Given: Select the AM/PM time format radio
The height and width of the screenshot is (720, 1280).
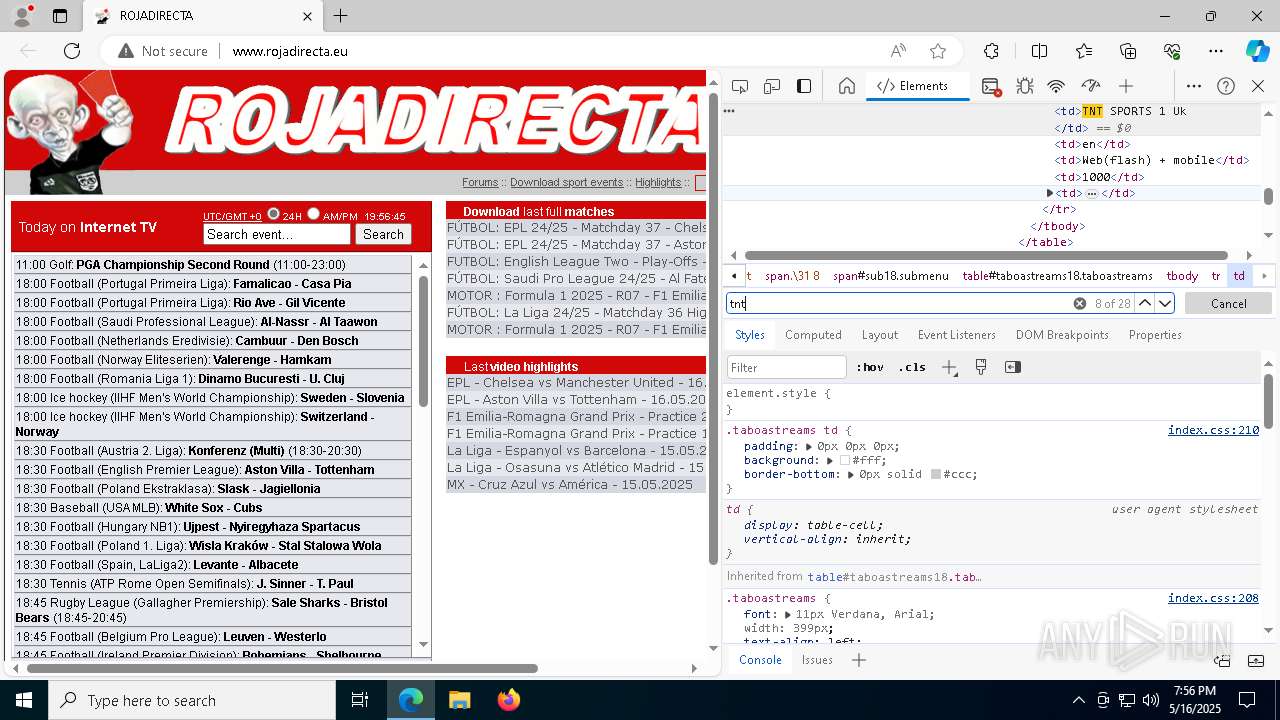Looking at the screenshot, I should point(313,214).
